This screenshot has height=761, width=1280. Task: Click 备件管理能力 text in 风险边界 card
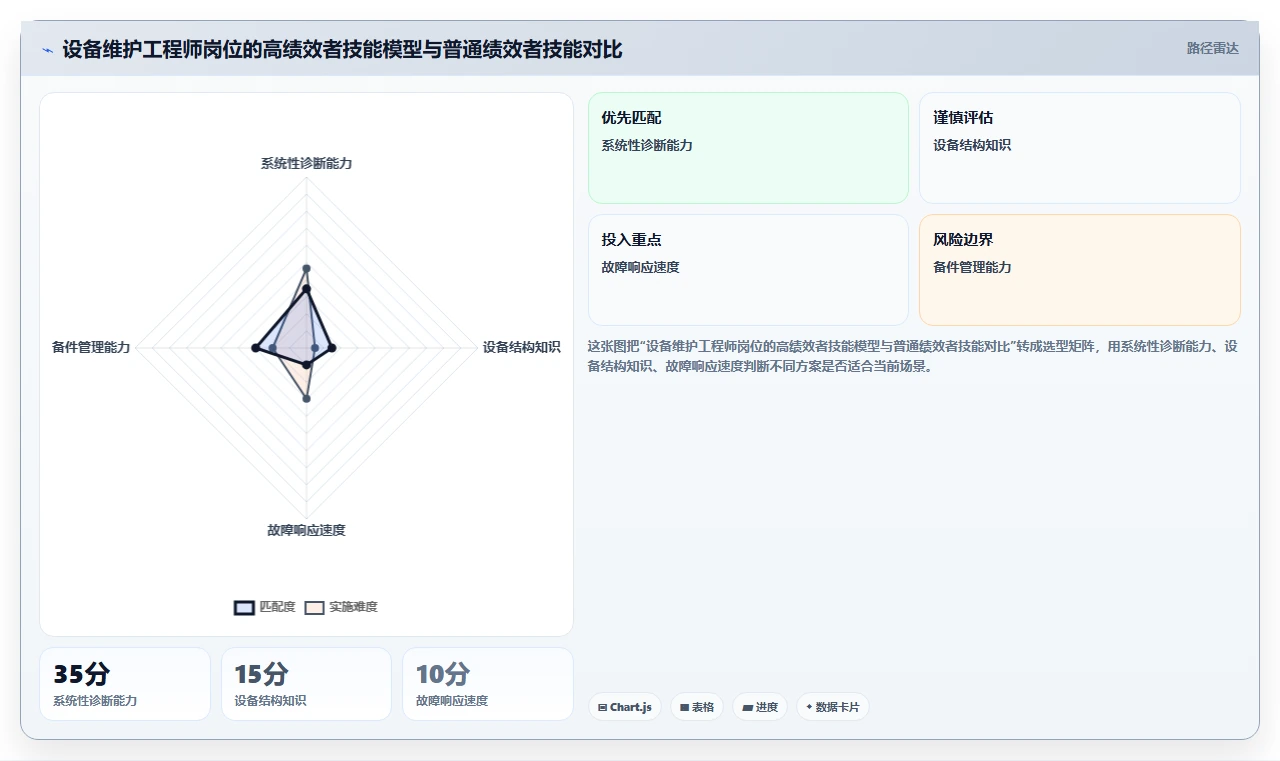pos(972,267)
